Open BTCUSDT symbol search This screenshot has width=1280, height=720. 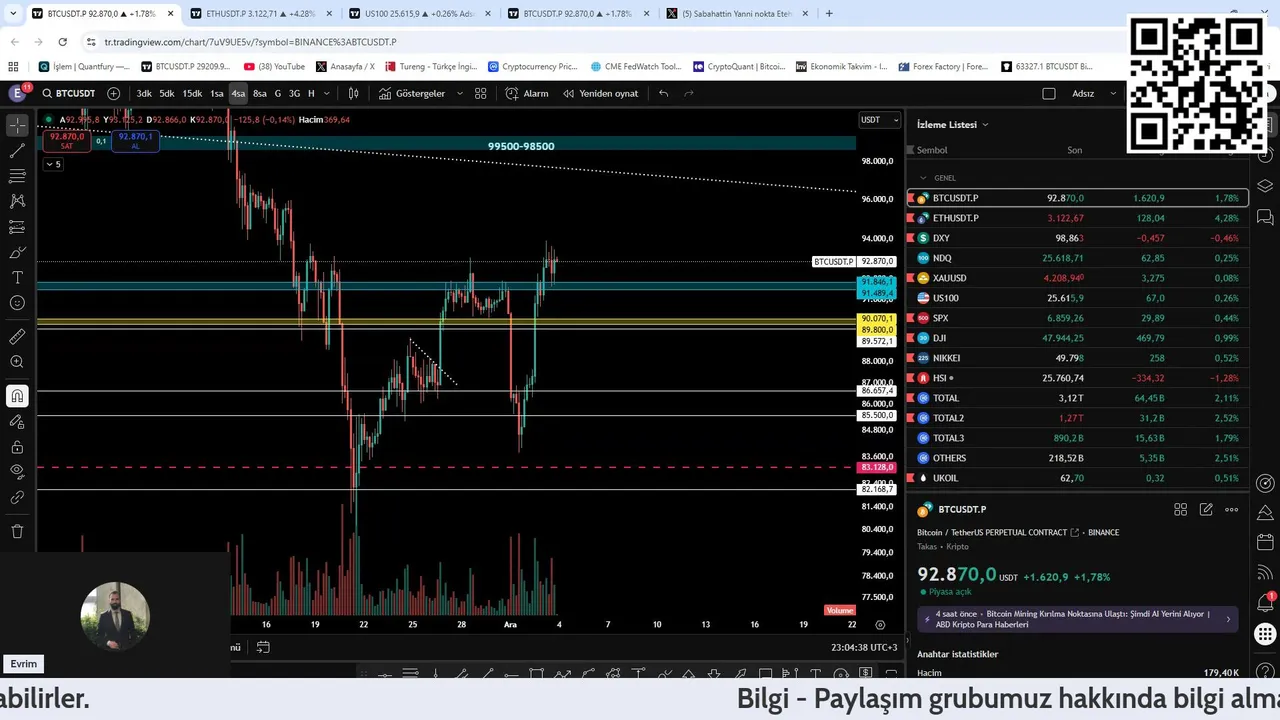click(68, 93)
